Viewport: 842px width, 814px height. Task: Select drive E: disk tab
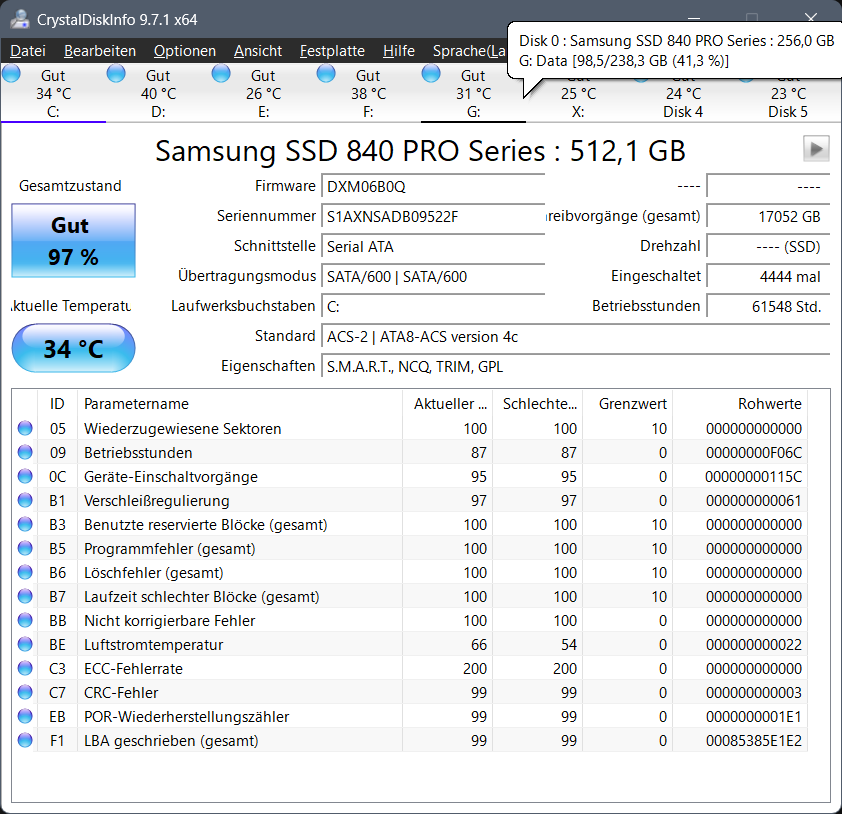[x=263, y=93]
